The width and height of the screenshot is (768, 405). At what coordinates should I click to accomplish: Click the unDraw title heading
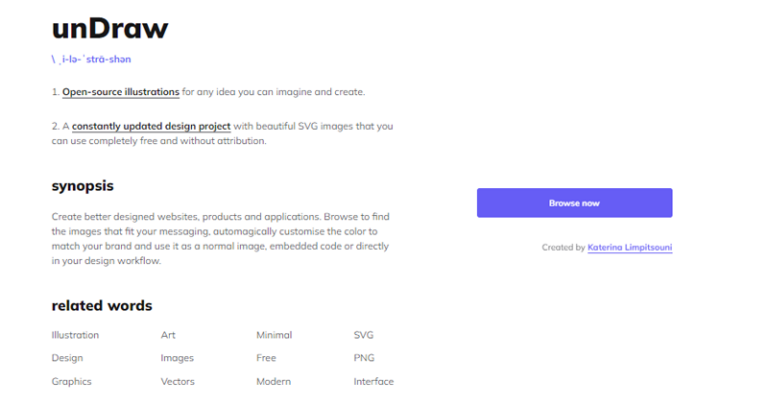coord(109,29)
